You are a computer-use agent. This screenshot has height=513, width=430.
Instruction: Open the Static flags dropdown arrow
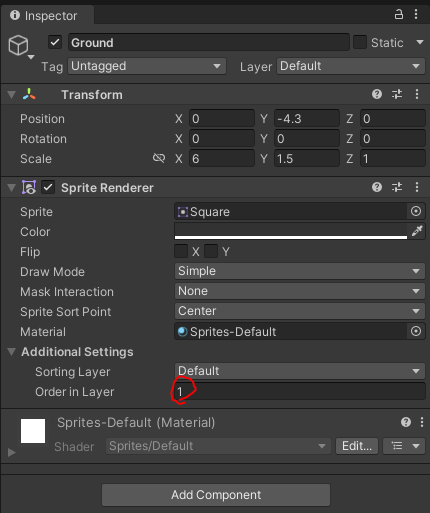tap(420, 42)
